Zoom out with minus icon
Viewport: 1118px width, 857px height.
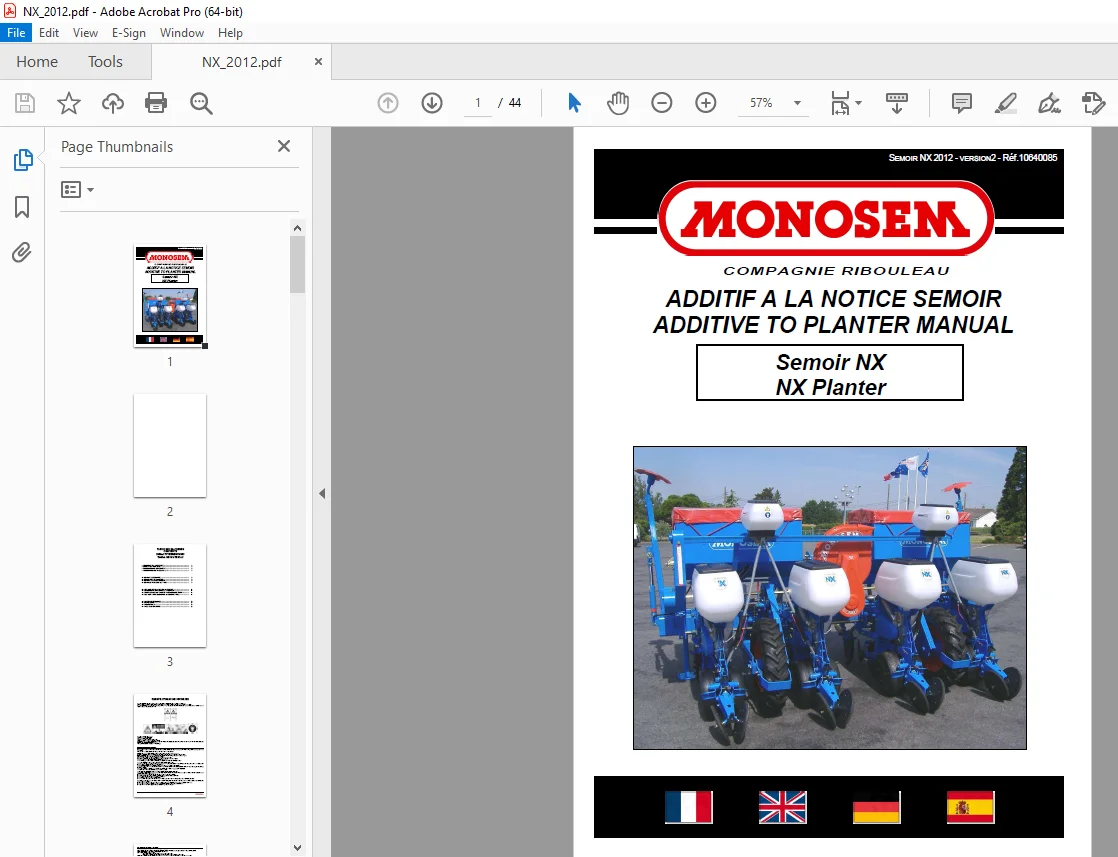click(x=662, y=103)
